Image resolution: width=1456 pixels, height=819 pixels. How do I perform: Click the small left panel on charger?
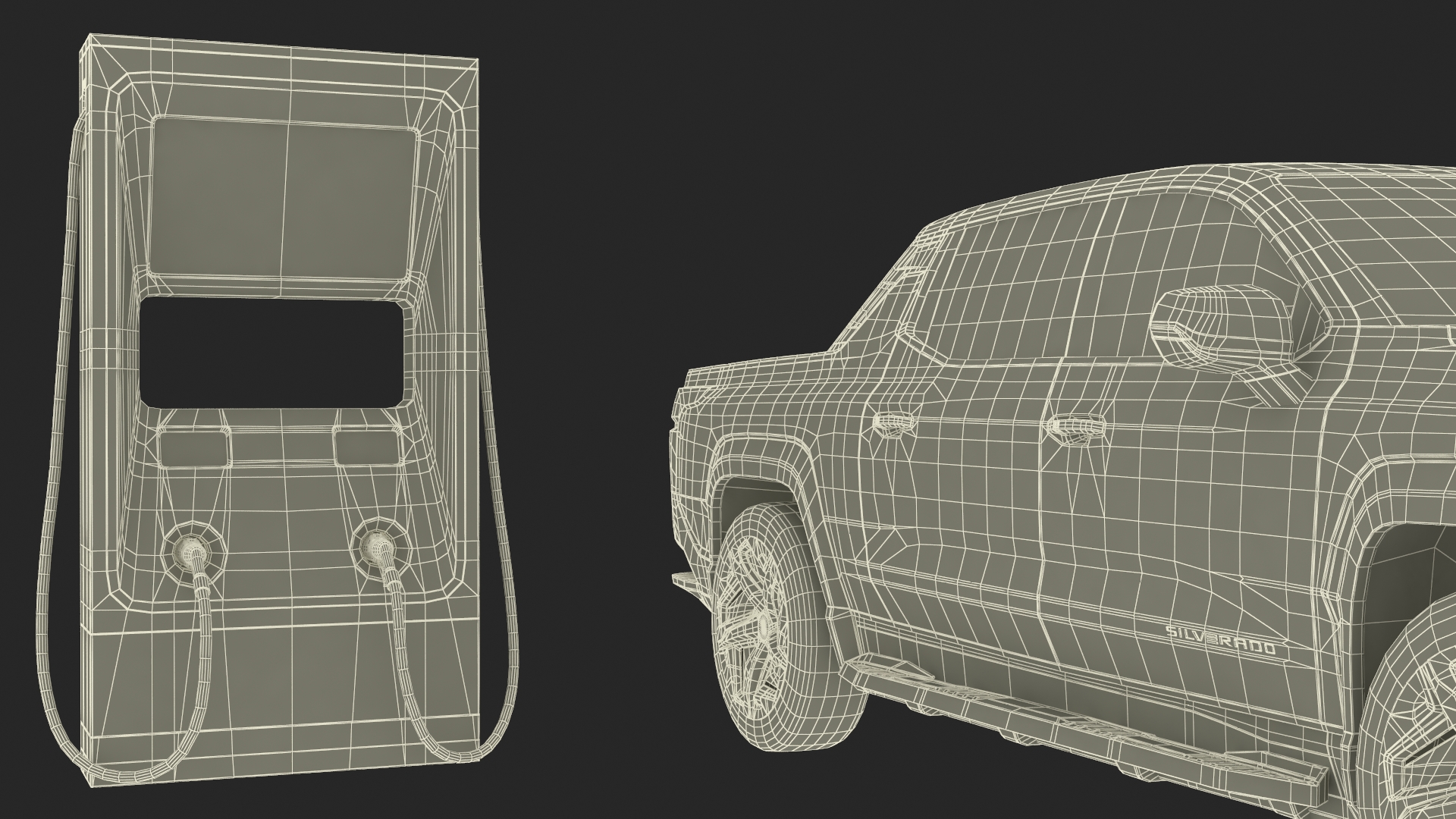pyautogui.click(x=195, y=447)
